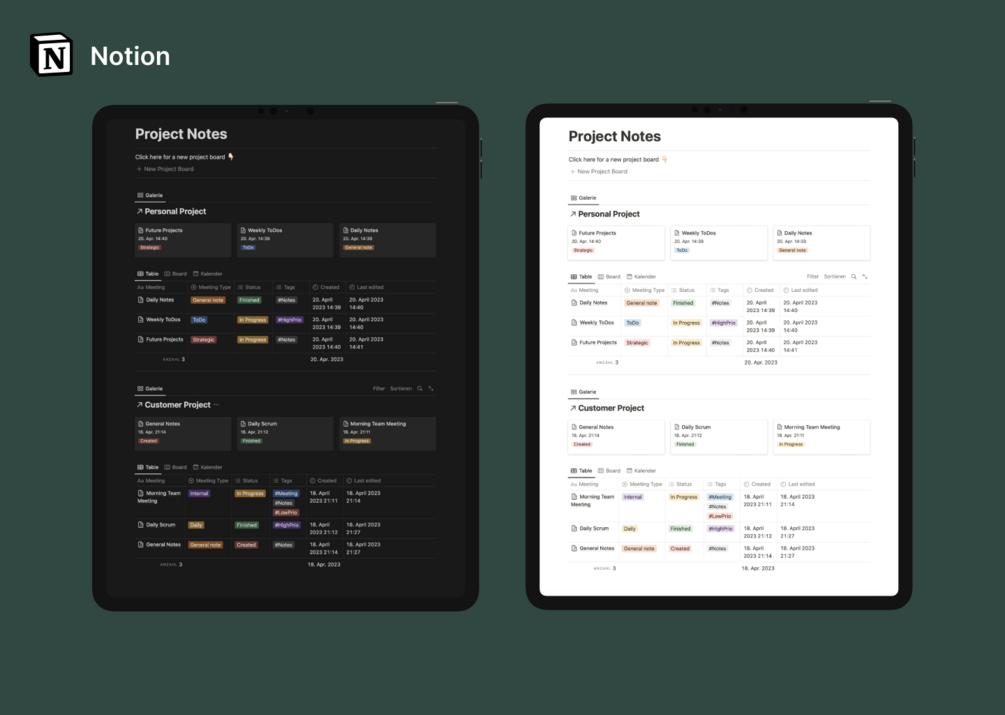Click page icon on Morning Team Meeting card, light tablet
1005x715 pixels.
pos(779,427)
